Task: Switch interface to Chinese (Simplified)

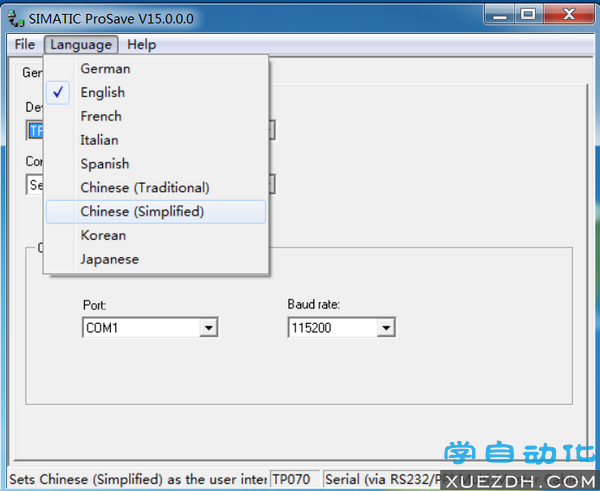Action: click(x=156, y=212)
